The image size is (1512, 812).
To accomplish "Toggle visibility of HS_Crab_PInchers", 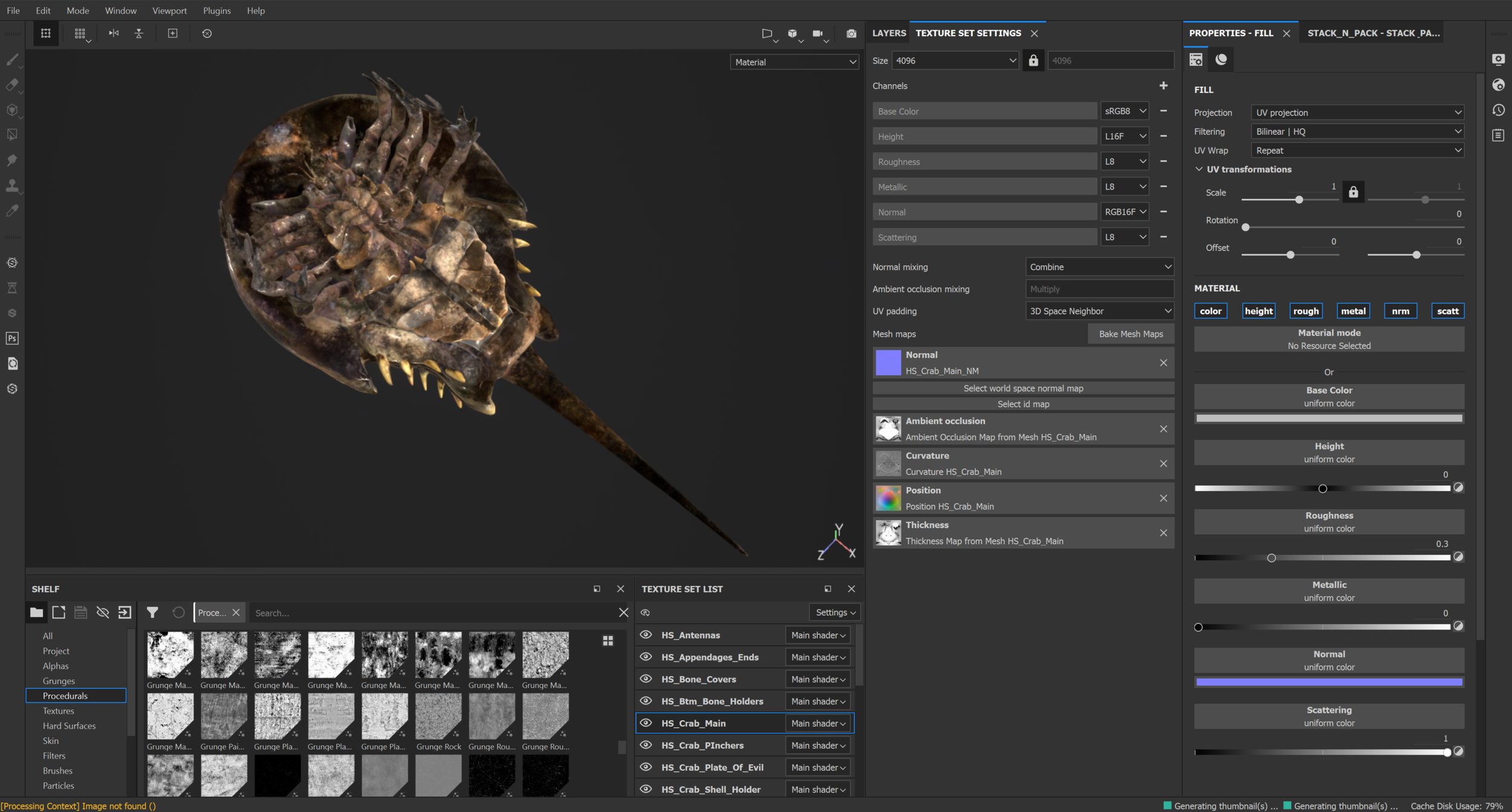I will click(646, 745).
